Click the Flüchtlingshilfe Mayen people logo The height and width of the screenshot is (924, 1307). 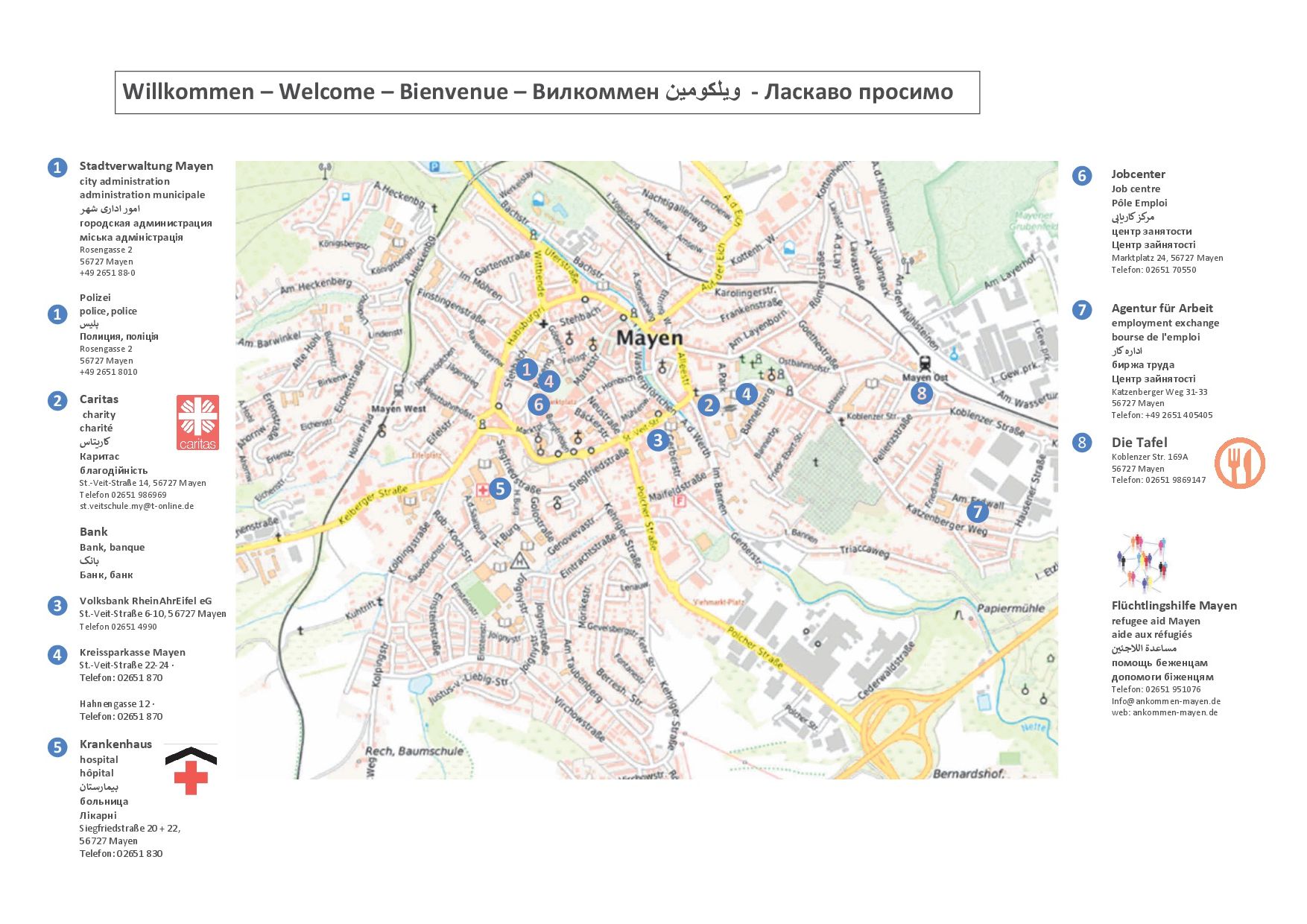coord(1142,562)
